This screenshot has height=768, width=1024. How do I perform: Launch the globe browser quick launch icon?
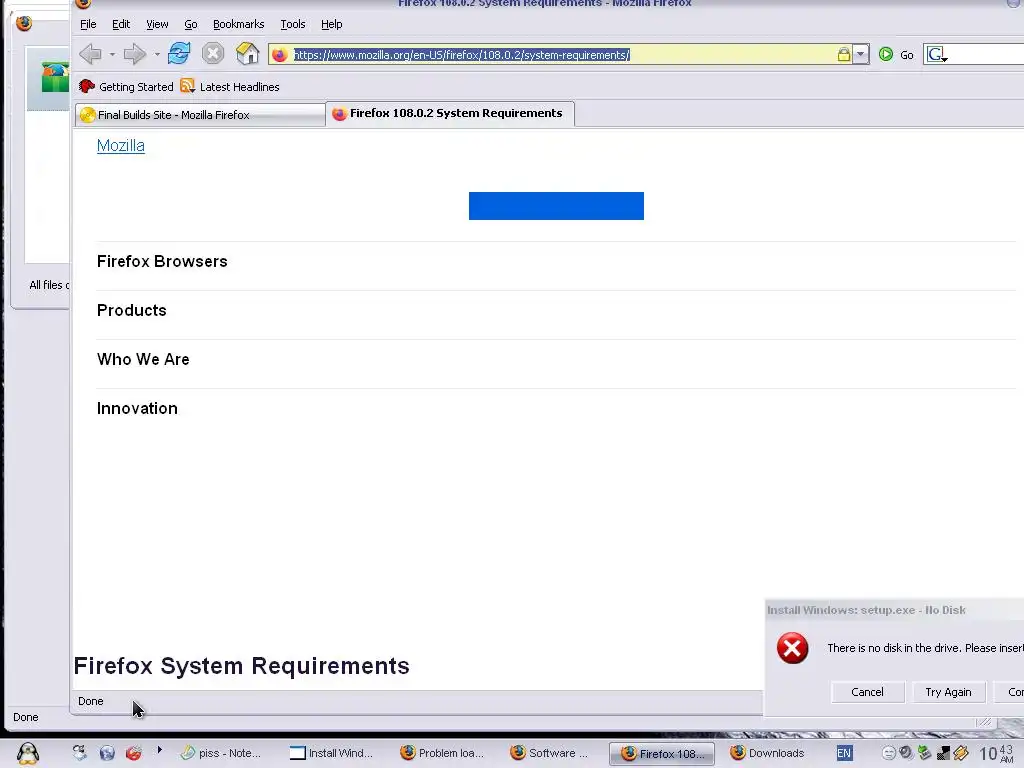coord(107,753)
